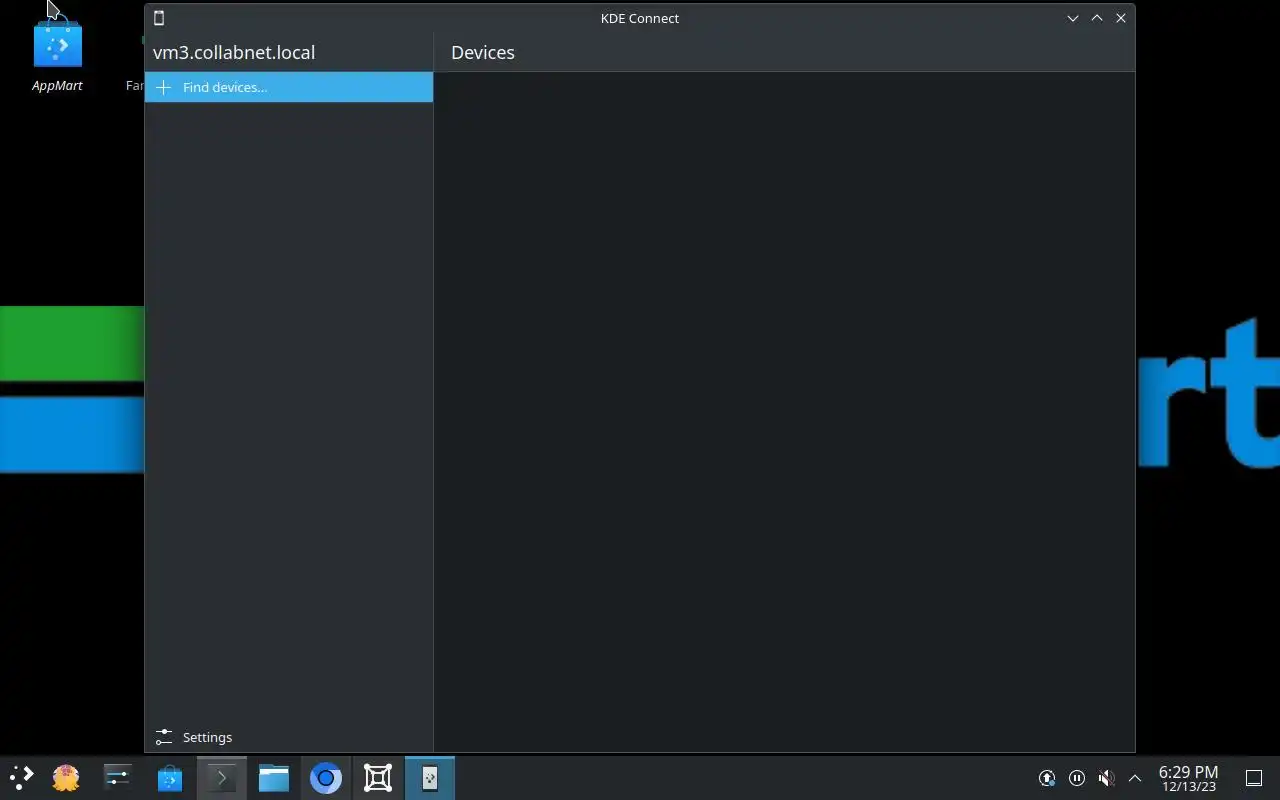Expand the hidden system tray icons arrow
Image resolution: width=1280 pixels, height=800 pixels.
click(1135, 778)
